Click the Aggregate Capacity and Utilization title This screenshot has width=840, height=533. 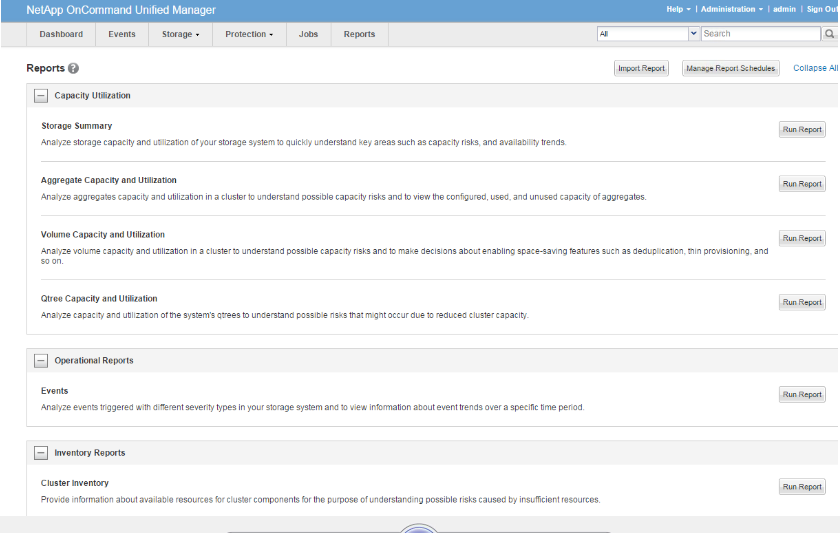click(x=109, y=180)
